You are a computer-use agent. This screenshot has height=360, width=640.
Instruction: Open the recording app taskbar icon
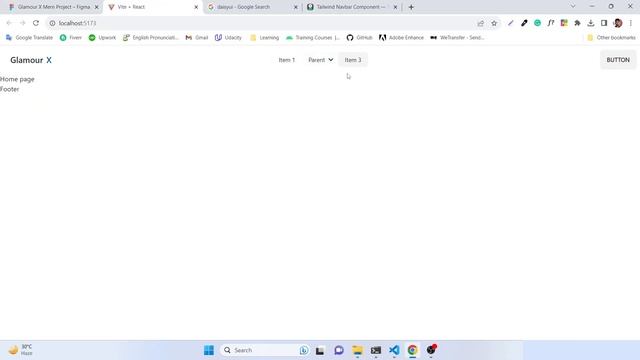tap(431, 350)
